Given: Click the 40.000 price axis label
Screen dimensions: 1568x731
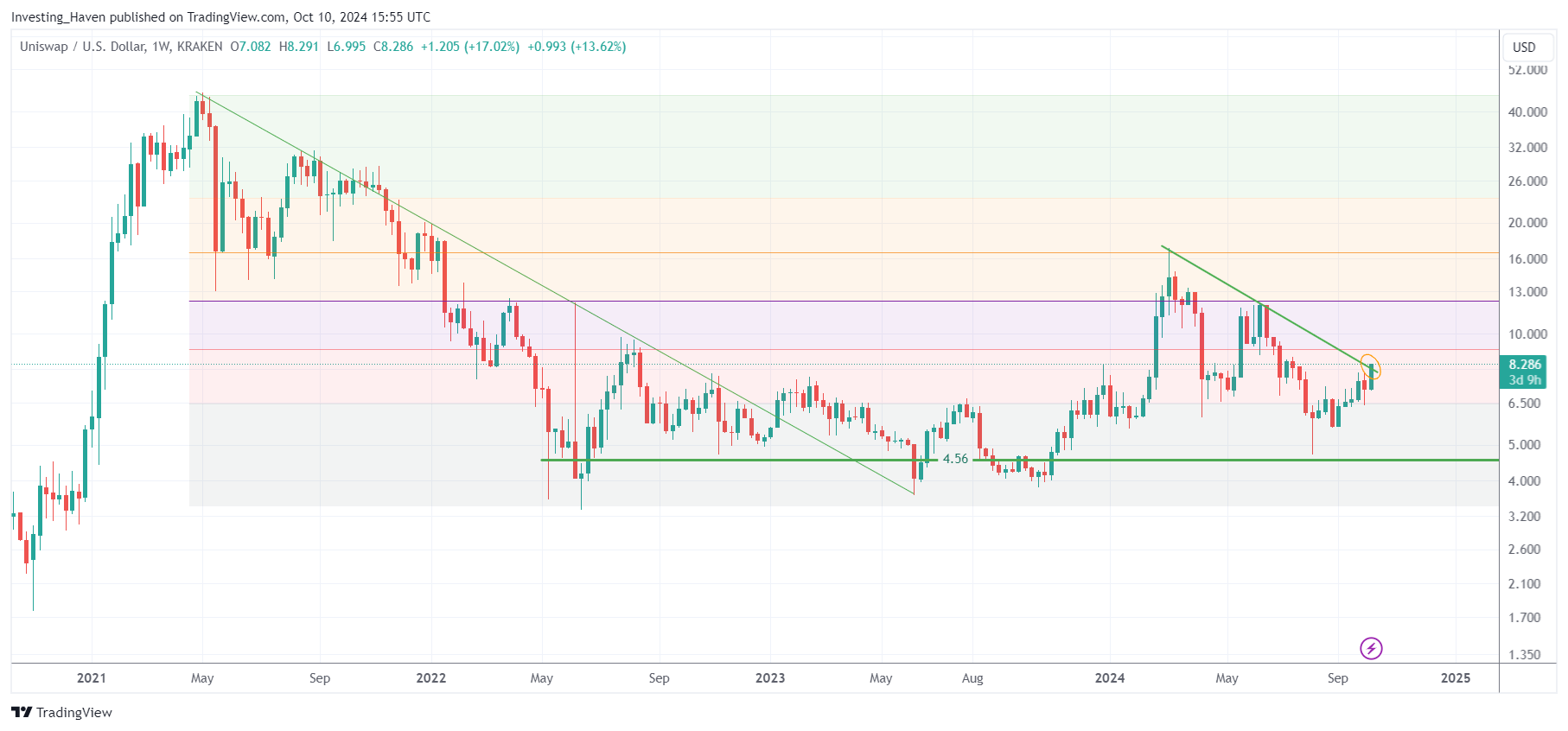Looking at the screenshot, I should (x=1527, y=111).
